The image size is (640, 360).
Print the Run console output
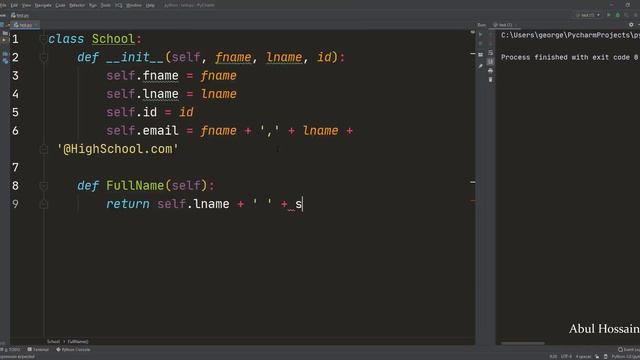click(490, 71)
